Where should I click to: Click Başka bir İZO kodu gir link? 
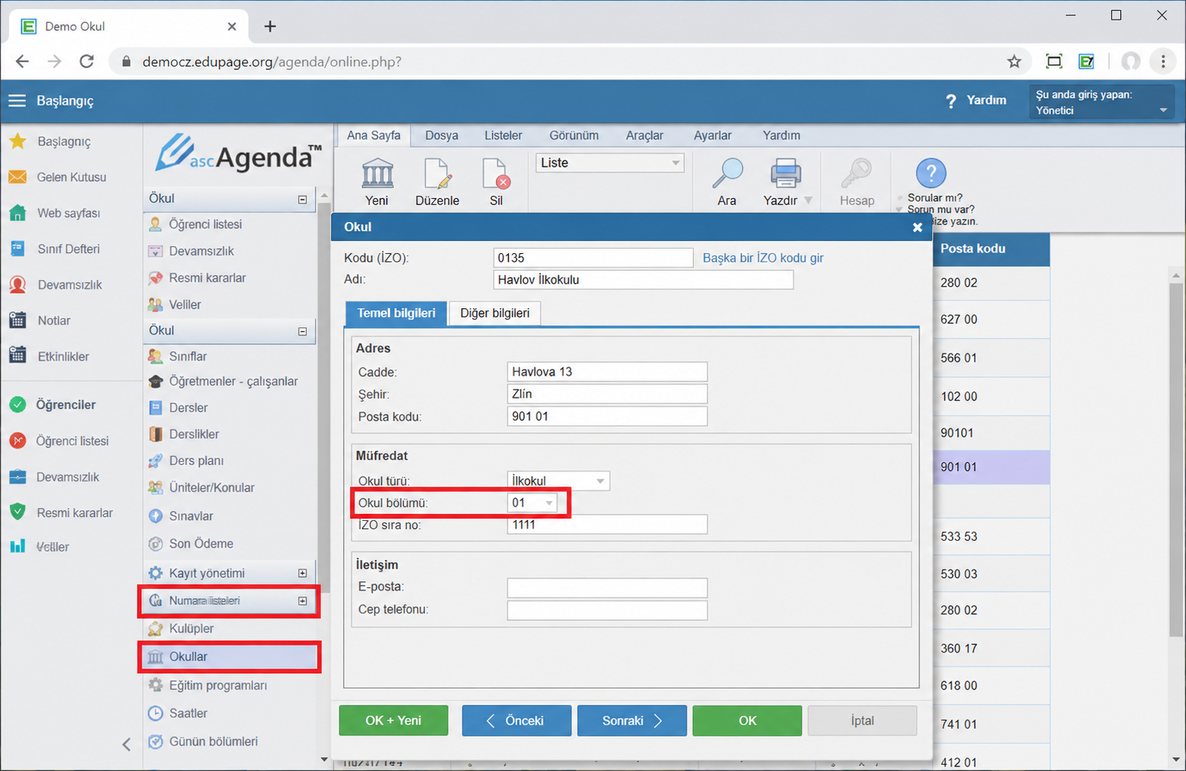763,258
